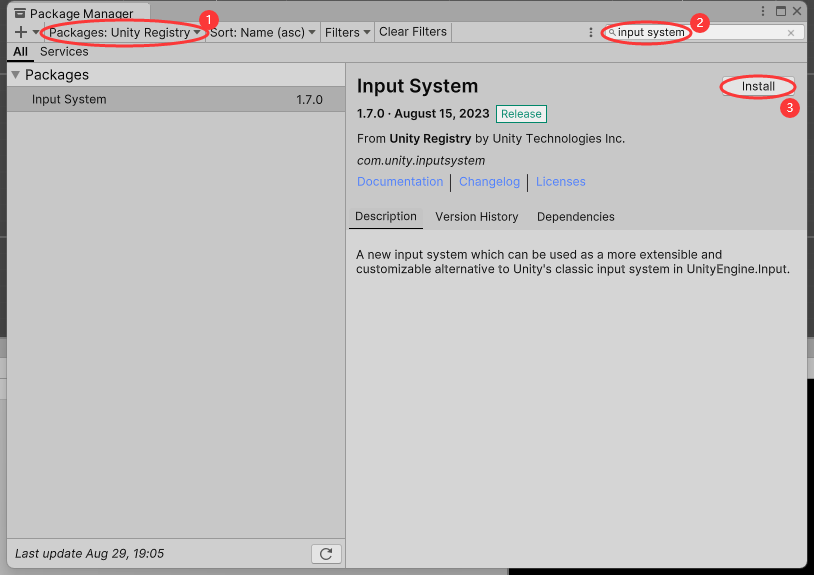Image resolution: width=814 pixels, height=575 pixels.
Task: Close the Package Manager window
Action: (x=797, y=11)
